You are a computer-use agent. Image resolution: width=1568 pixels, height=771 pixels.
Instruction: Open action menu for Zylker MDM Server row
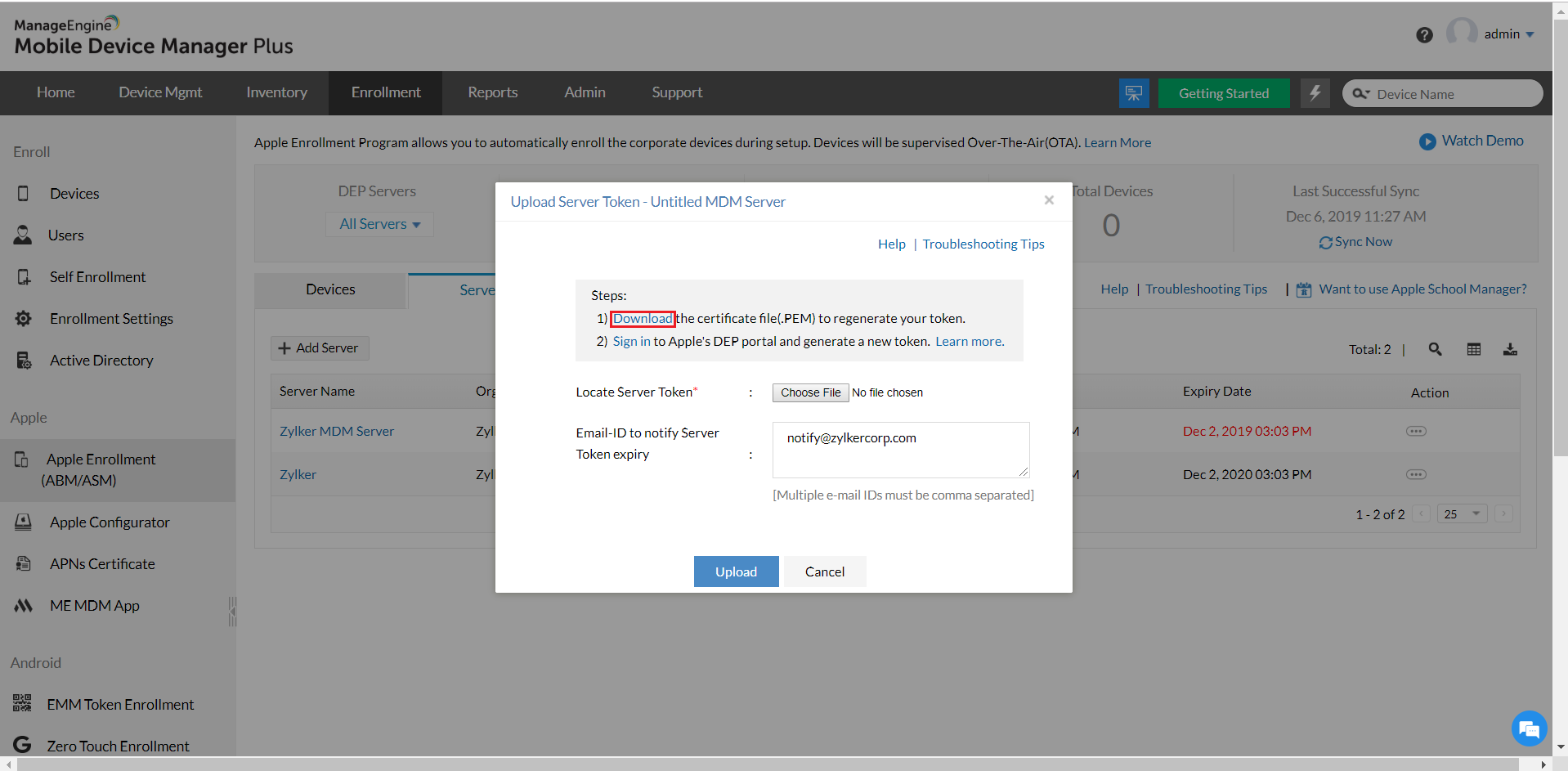coord(1416,431)
